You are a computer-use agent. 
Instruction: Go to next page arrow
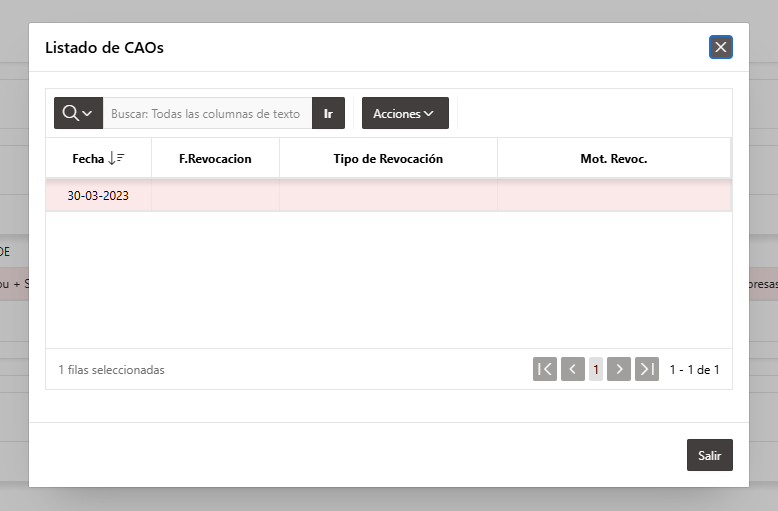(619, 369)
